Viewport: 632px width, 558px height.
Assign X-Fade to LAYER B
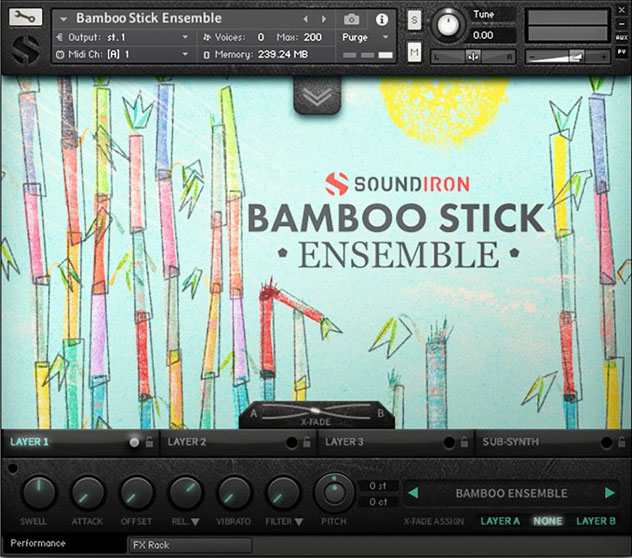tap(596, 521)
